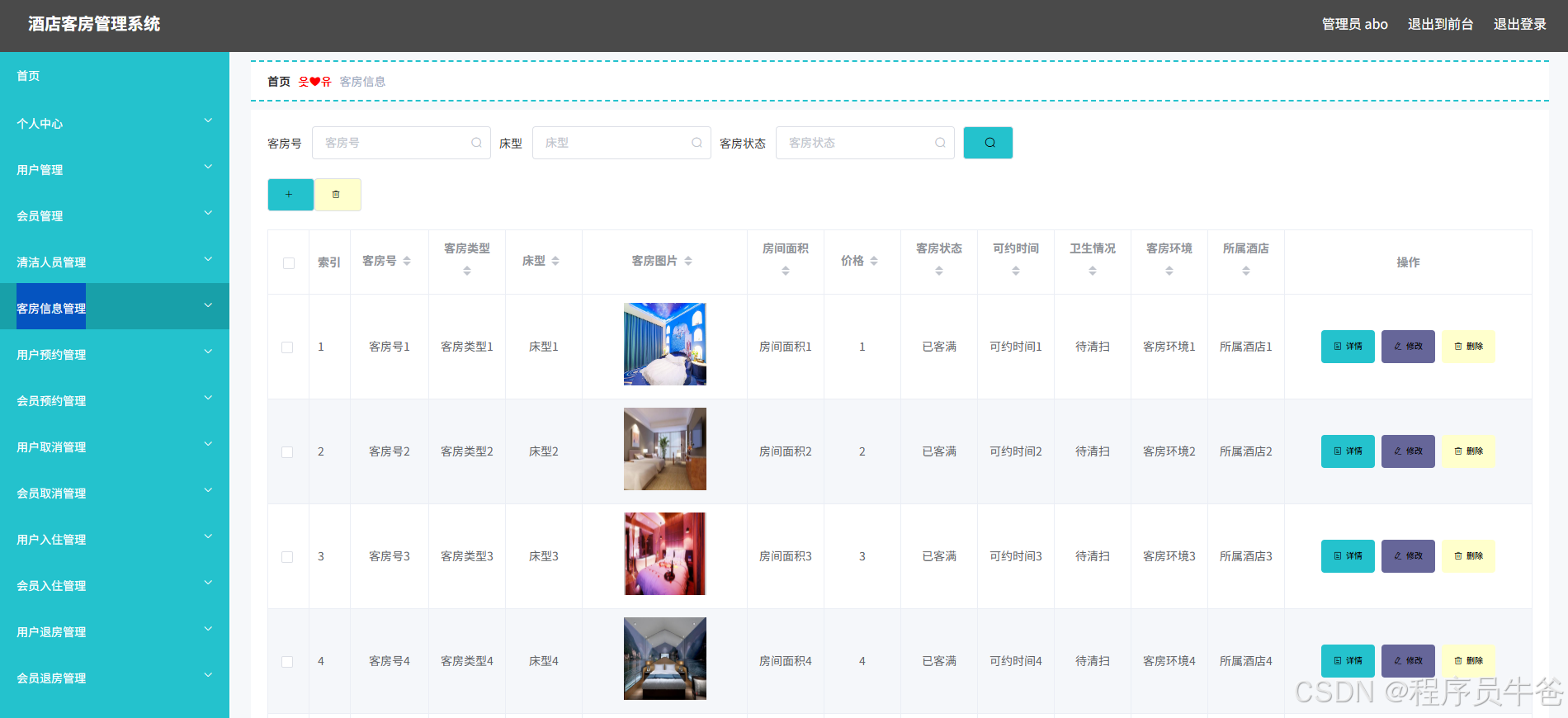Open 用户退房管理 sidebar item
1568x718 pixels.
point(115,631)
